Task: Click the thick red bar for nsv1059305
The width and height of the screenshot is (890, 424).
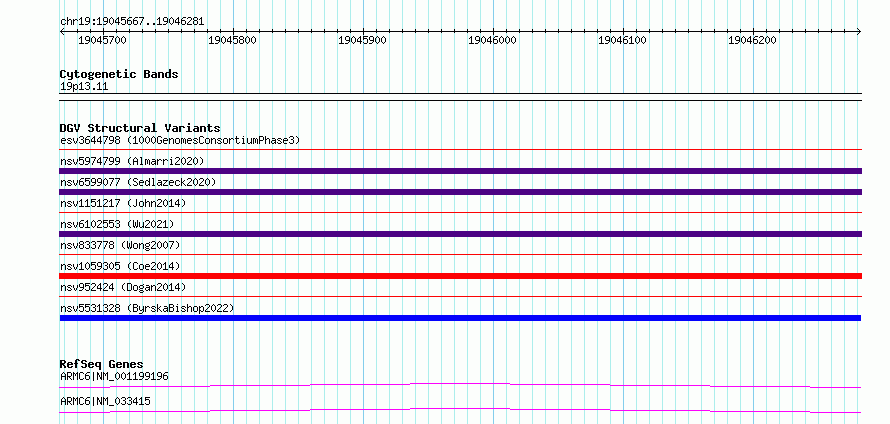Action: point(460,276)
